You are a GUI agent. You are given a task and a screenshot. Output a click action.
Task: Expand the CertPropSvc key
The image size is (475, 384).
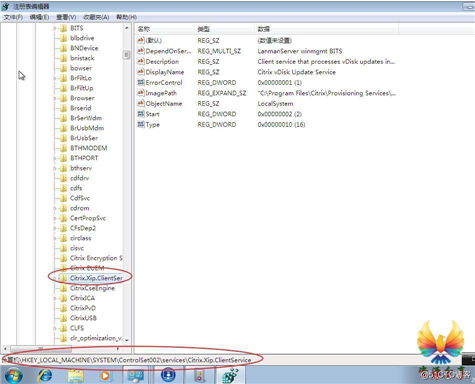pyautogui.click(x=55, y=218)
